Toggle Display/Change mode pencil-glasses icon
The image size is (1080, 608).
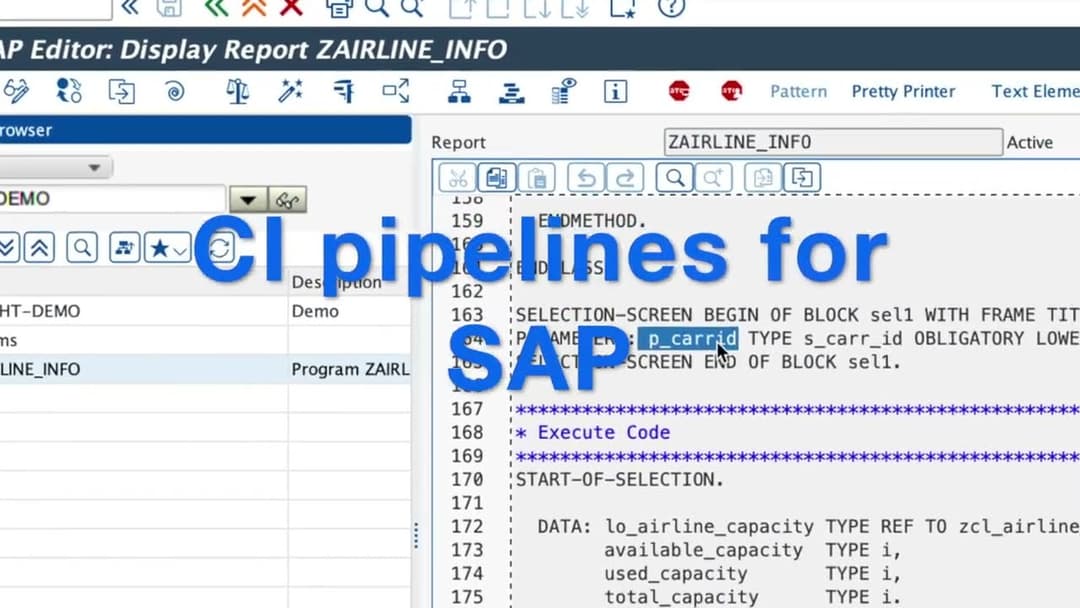pos(16,91)
